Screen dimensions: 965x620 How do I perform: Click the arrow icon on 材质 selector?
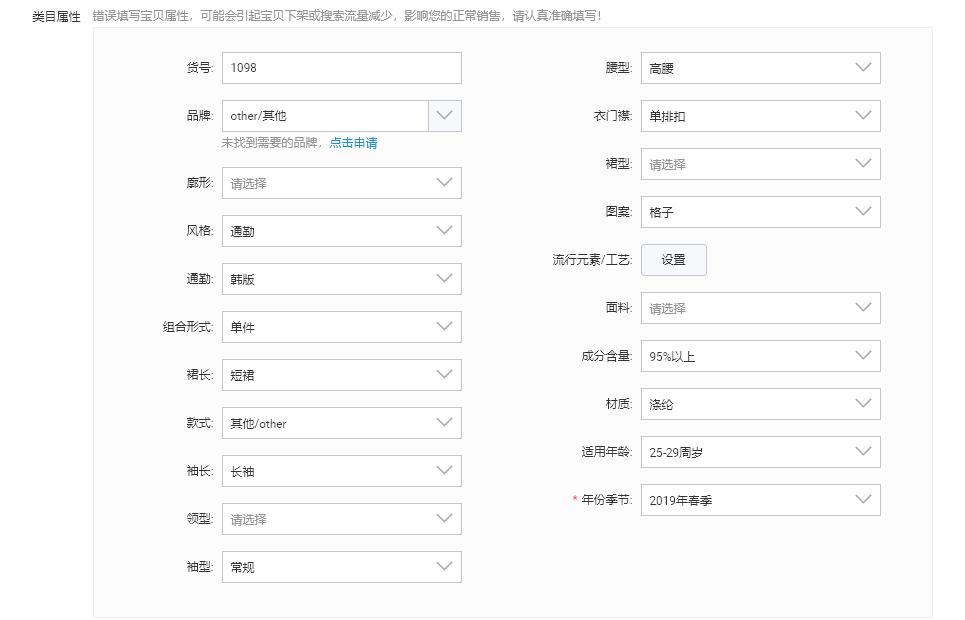point(863,403)
